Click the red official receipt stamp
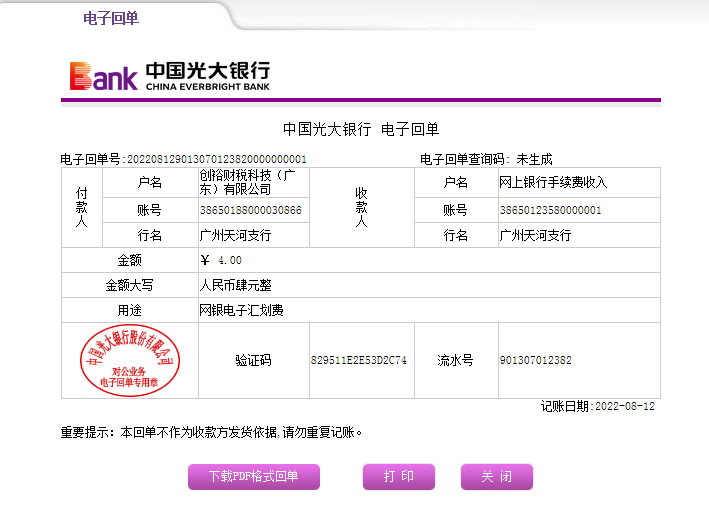 [x=130, y=360]
